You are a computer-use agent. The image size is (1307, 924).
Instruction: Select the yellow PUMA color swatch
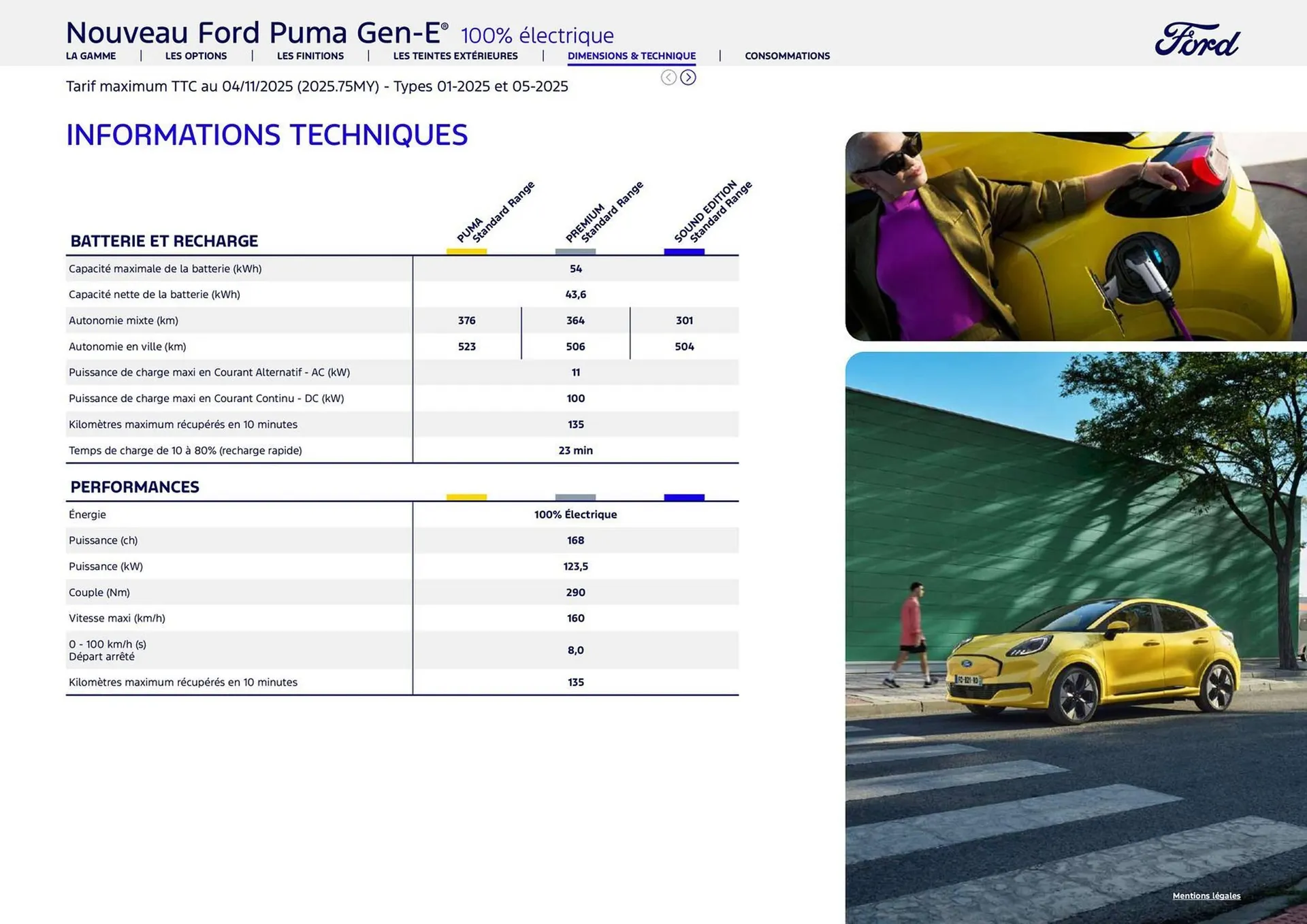point(467,251)
